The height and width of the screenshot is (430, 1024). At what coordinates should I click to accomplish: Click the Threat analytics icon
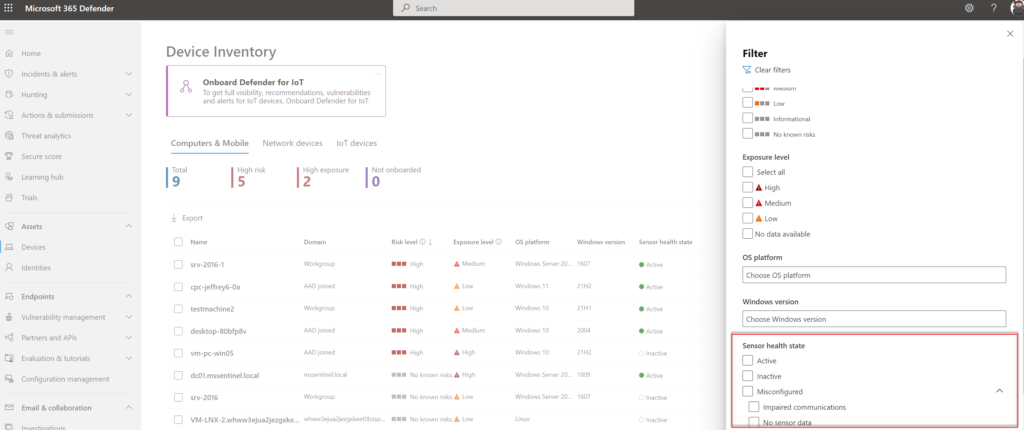9,136
